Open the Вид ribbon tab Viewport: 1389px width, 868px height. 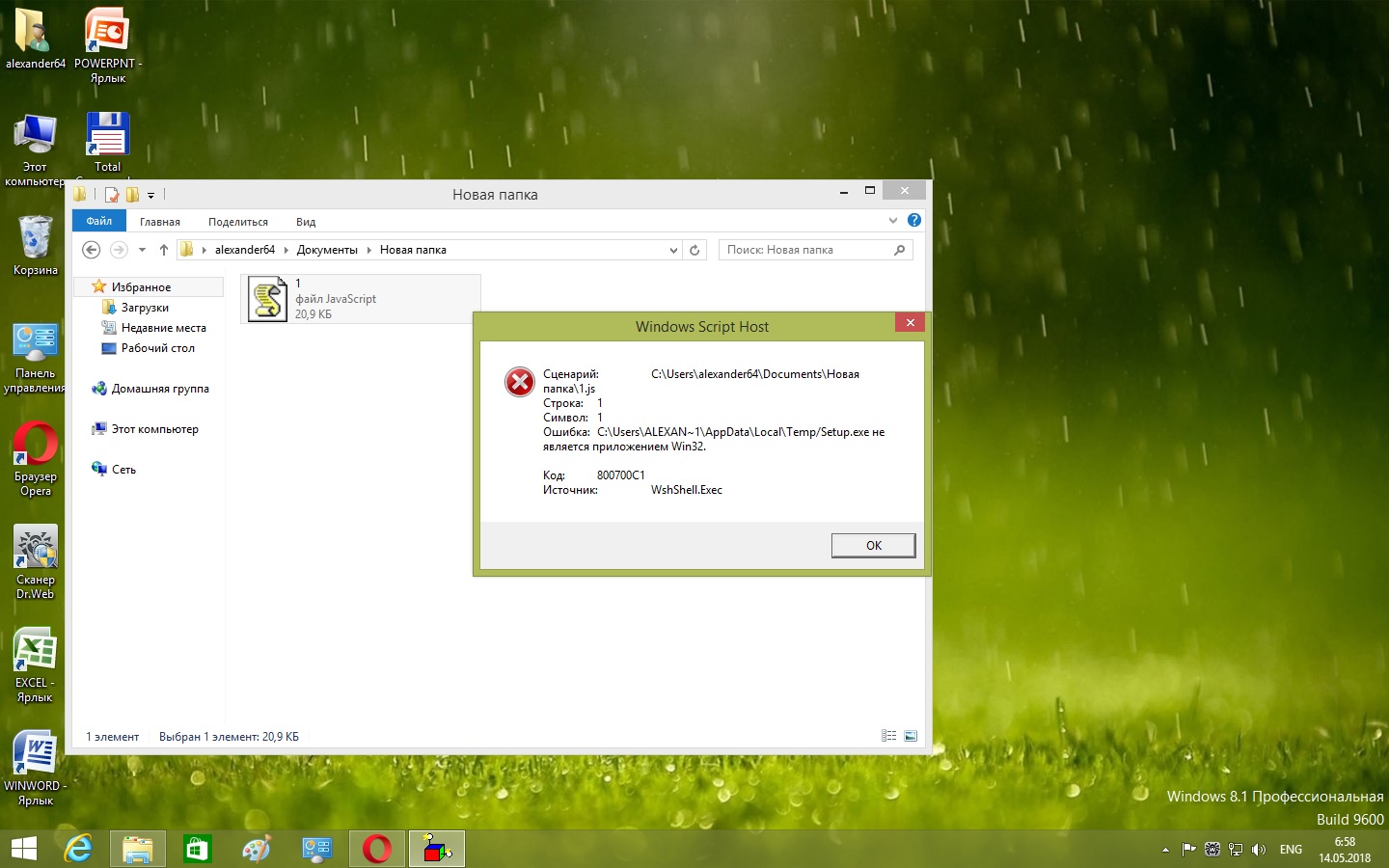click(306, 222)
